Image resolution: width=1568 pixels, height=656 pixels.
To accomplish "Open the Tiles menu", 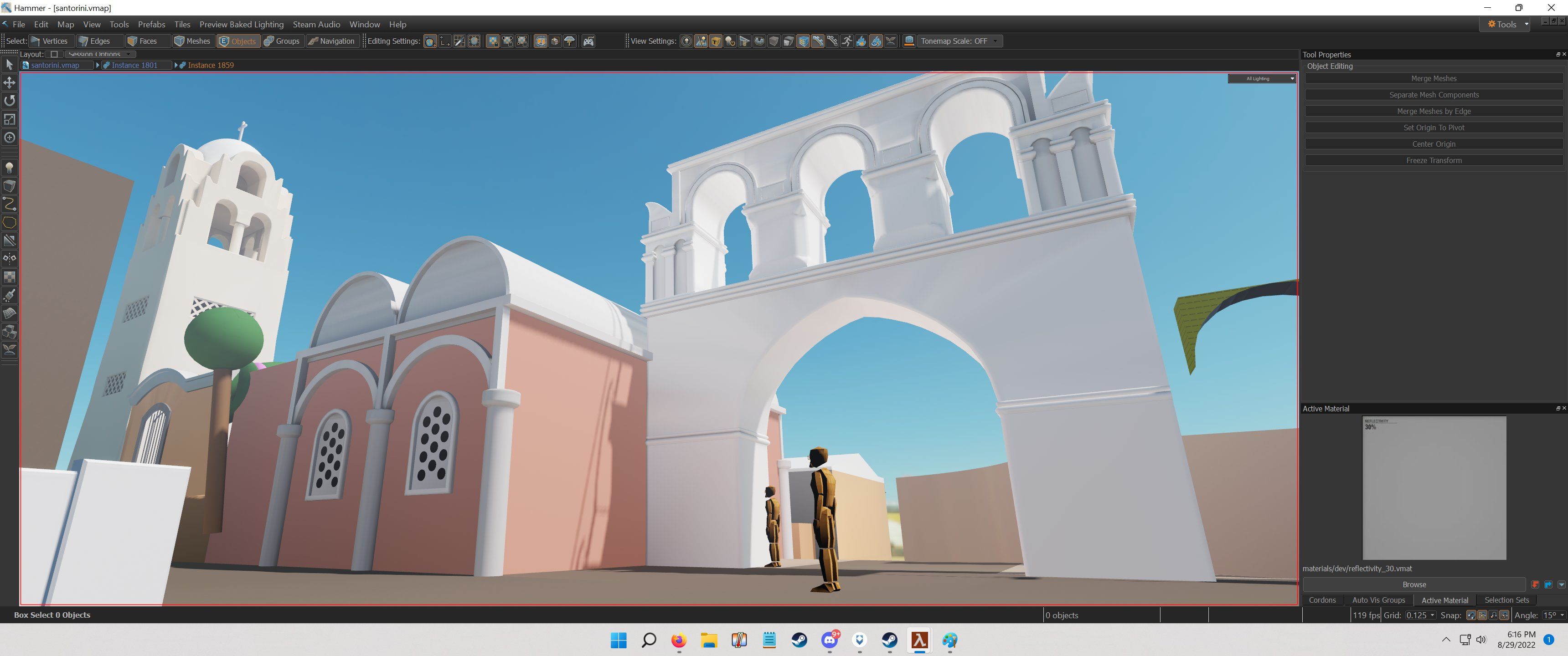I will point(181,24).
